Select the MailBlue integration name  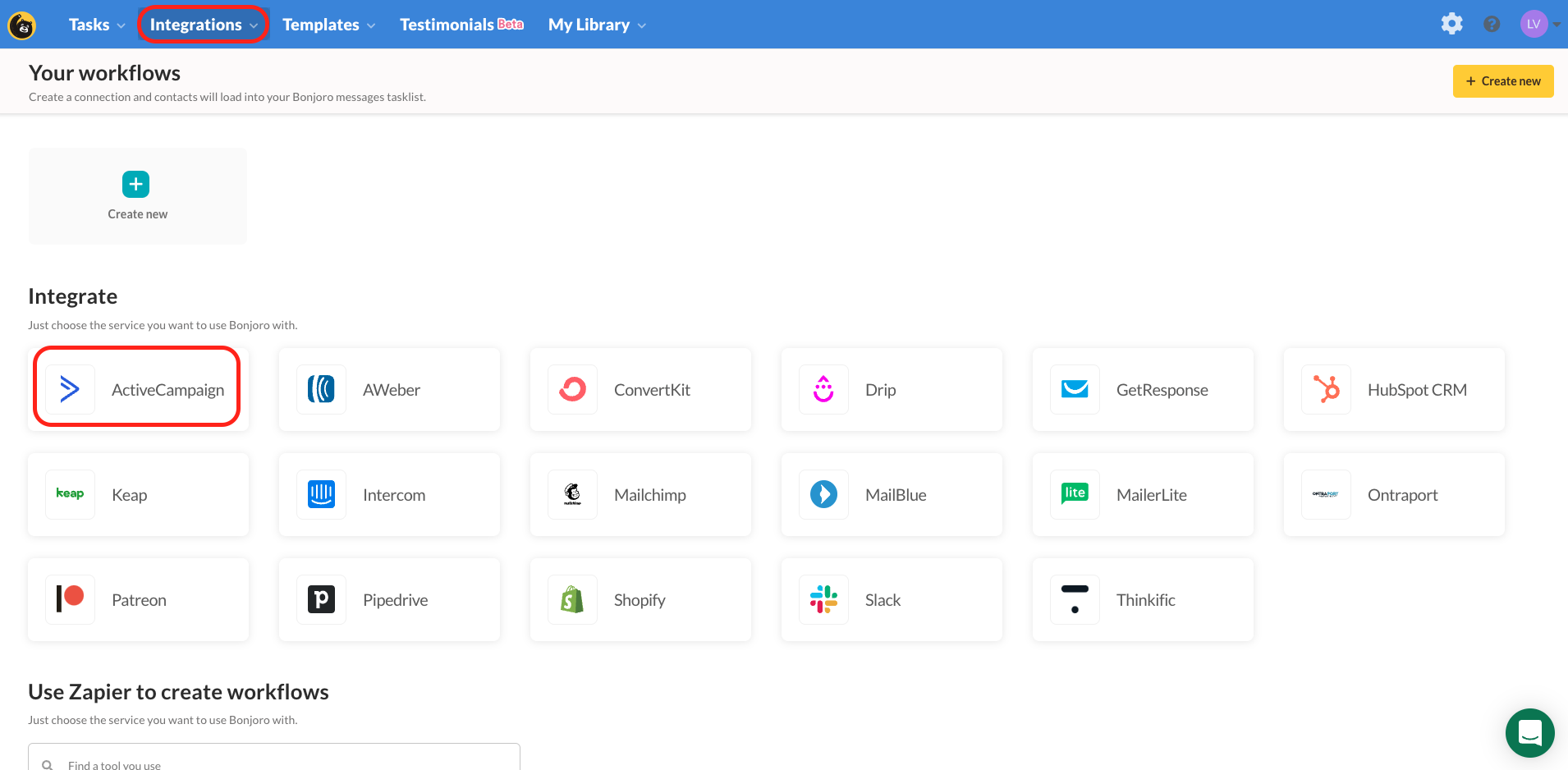pos(896,495)
